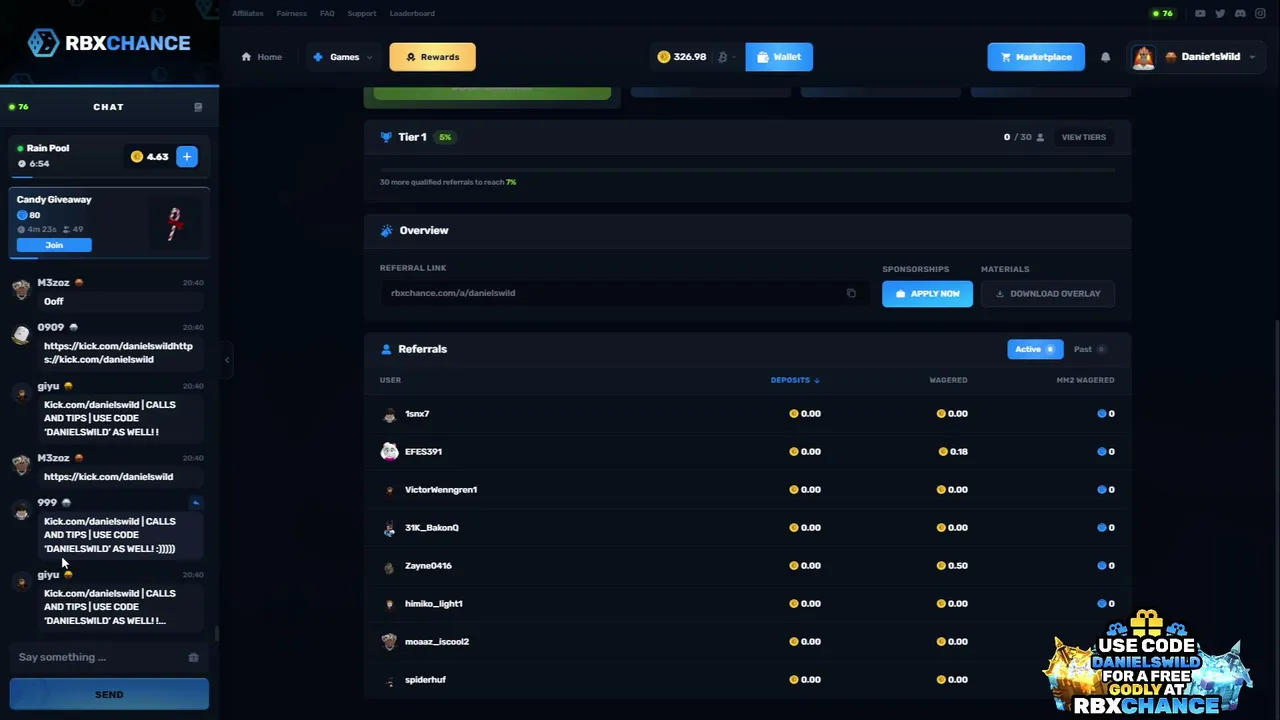Click the gold coin balance icon
The width and height of the screenshot is (1280, 720).
(663, 57)
